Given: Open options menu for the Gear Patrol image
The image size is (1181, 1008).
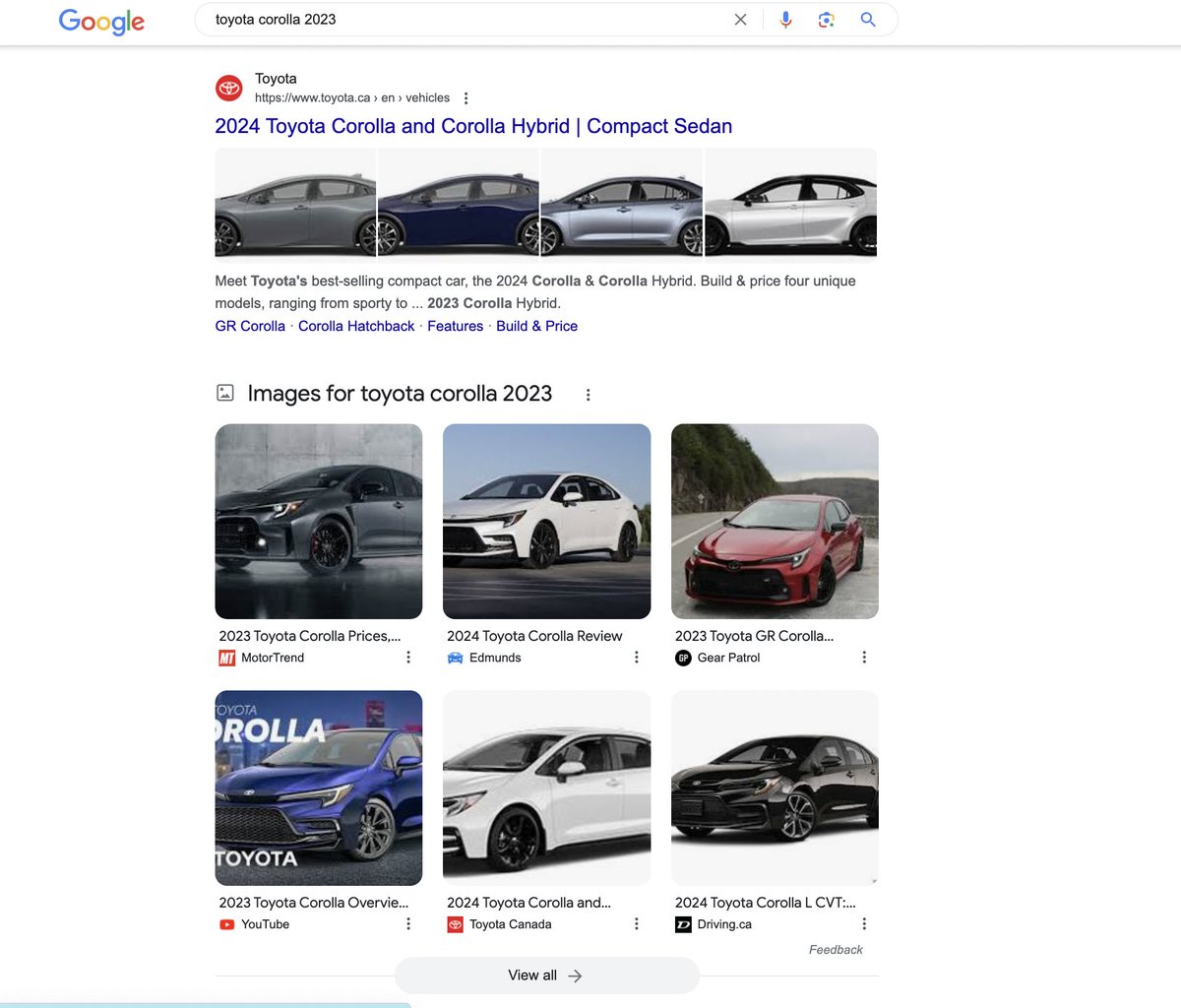Looking at the screenshot, I should (864, 657).
